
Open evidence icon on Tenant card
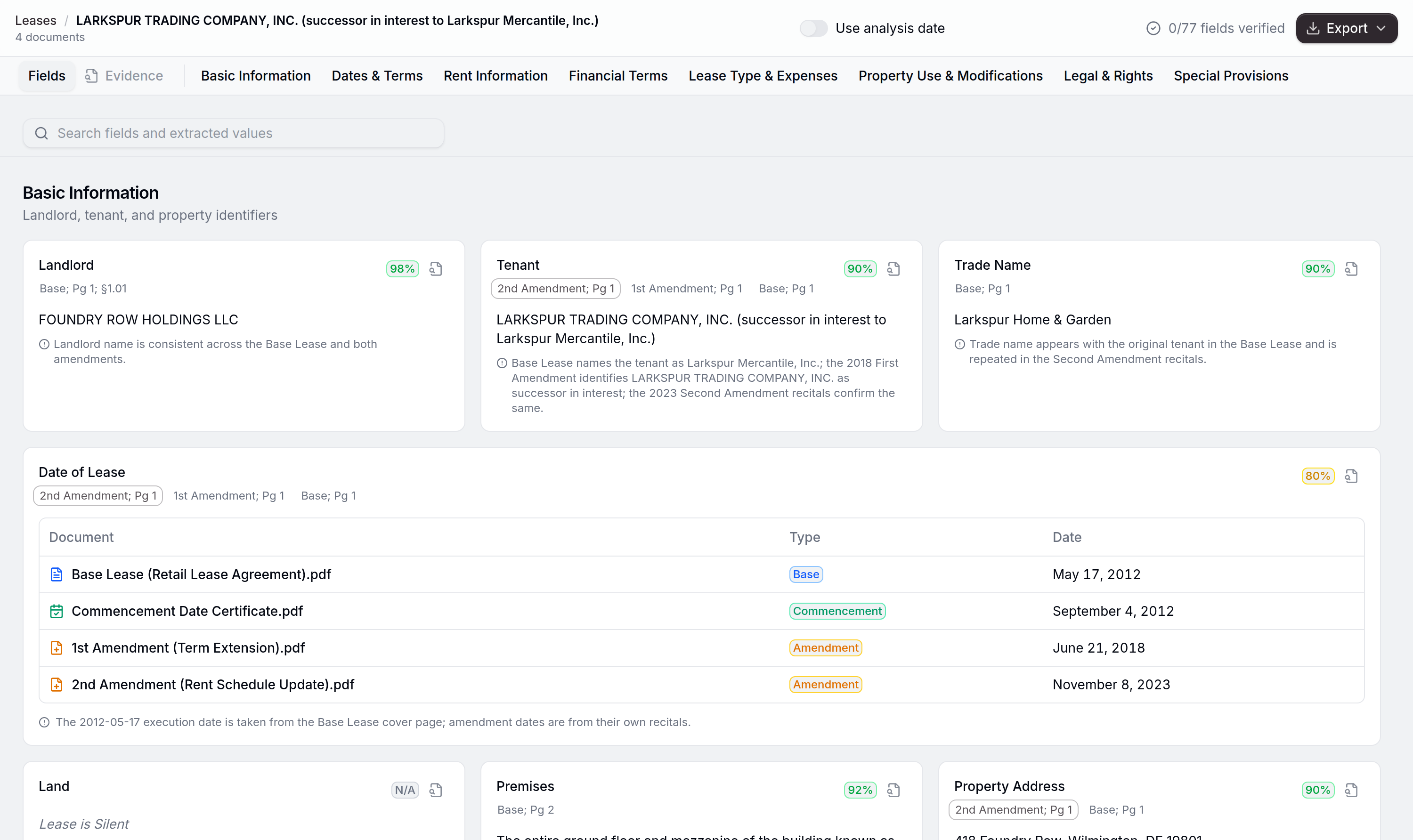click(893, 269)
